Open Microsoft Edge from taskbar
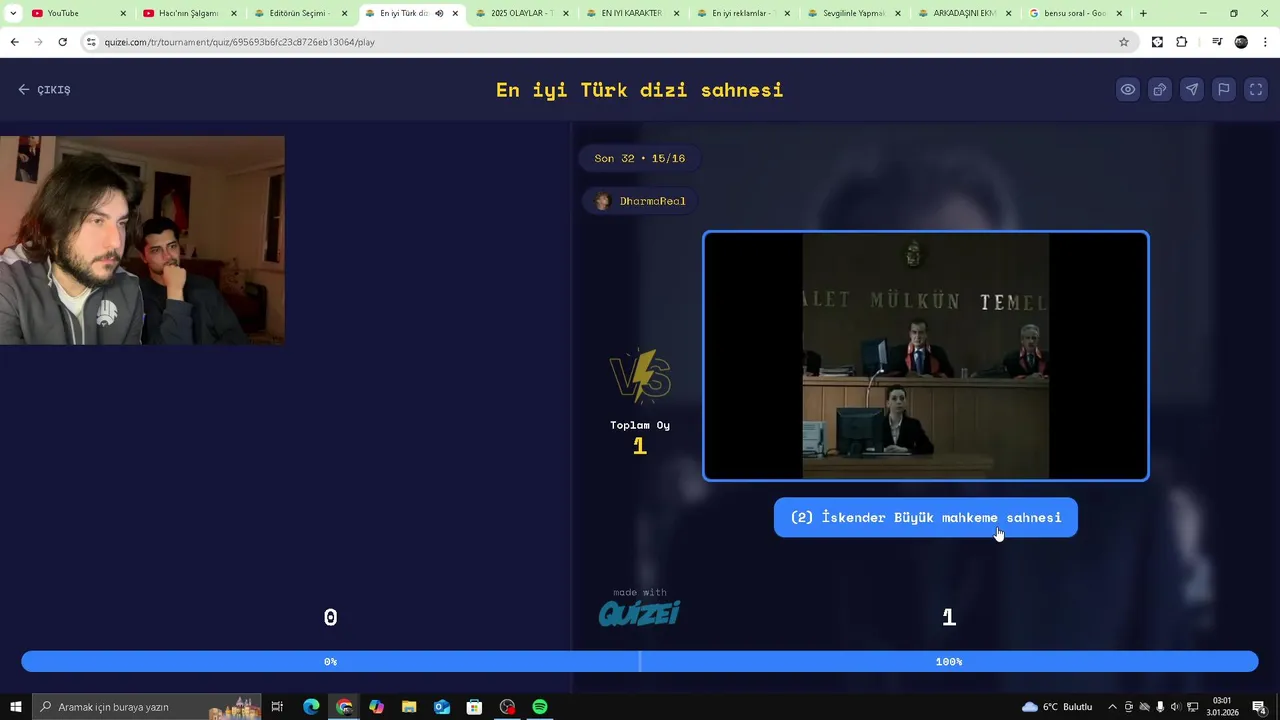Image resolution: width=1280 pixels, height=720 pixels. tap(311, 707)
